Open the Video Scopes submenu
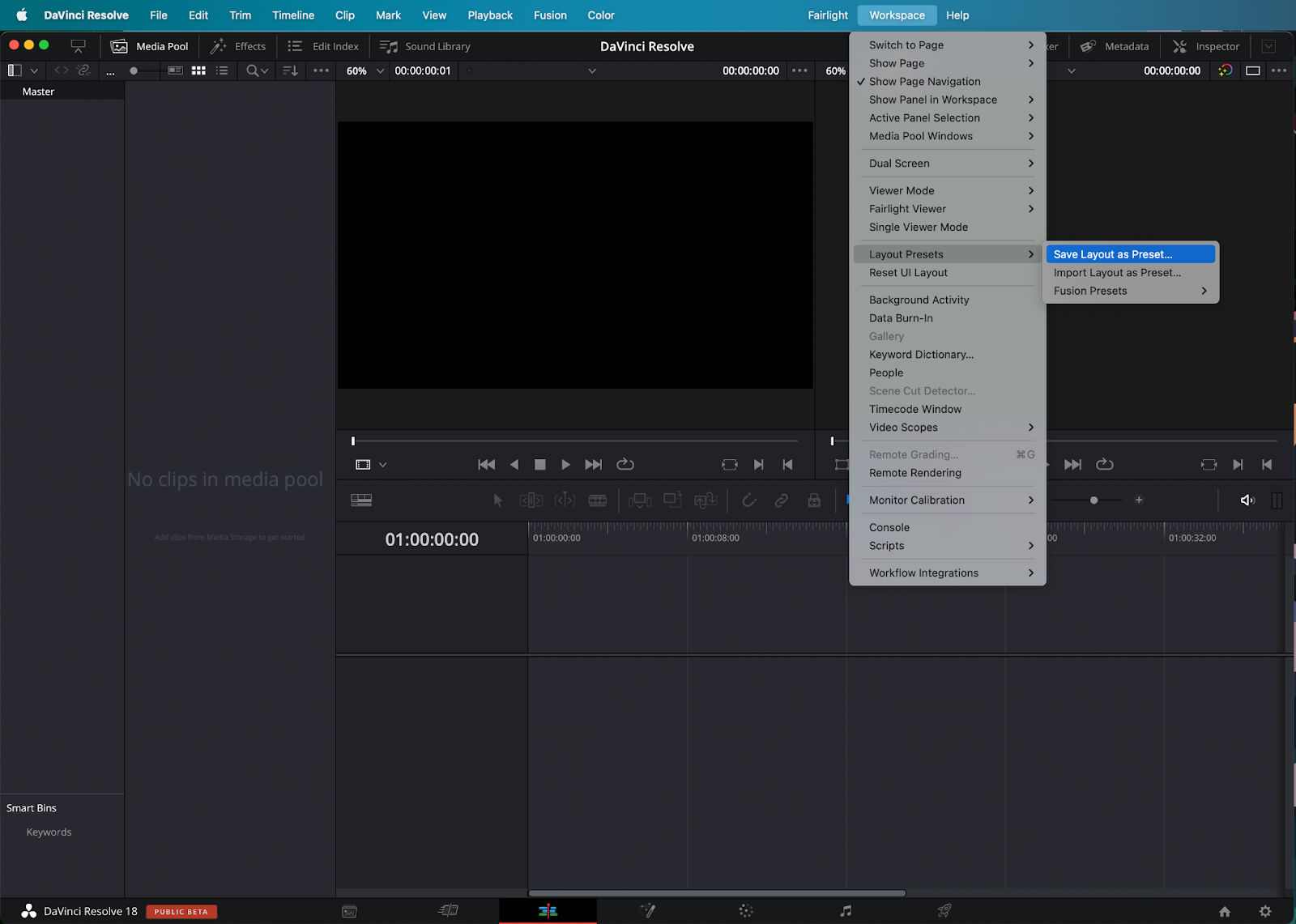The height and width of the screenshot is (924, 1296). point(902,427)
